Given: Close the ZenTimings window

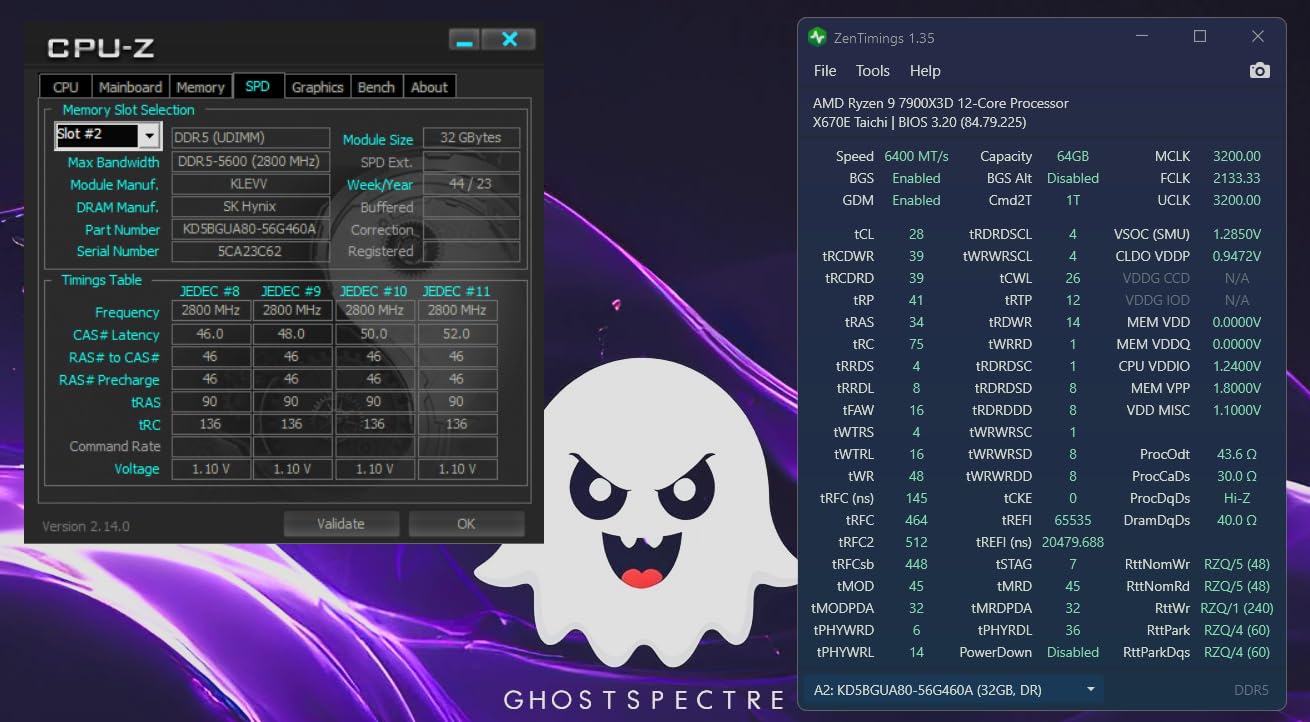Looking at the screenshot, I should tap(1258, 37).
